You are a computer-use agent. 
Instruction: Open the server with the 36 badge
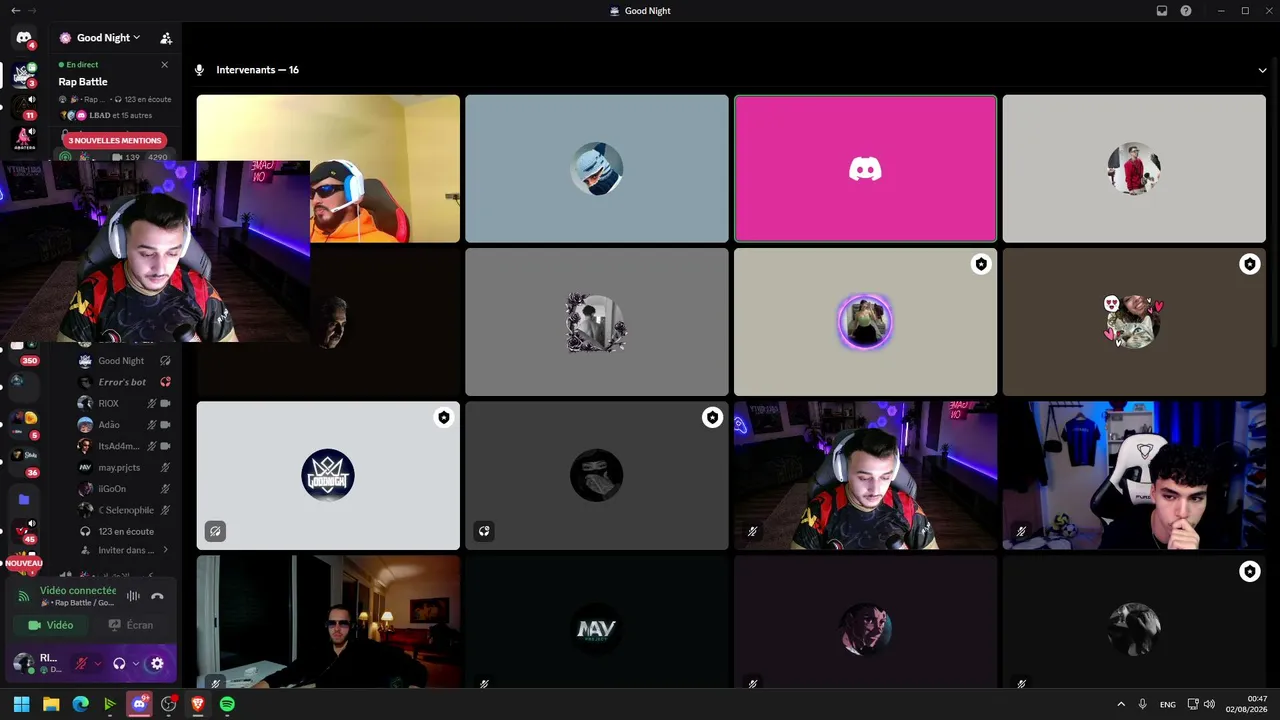click(x=22, y=460)
